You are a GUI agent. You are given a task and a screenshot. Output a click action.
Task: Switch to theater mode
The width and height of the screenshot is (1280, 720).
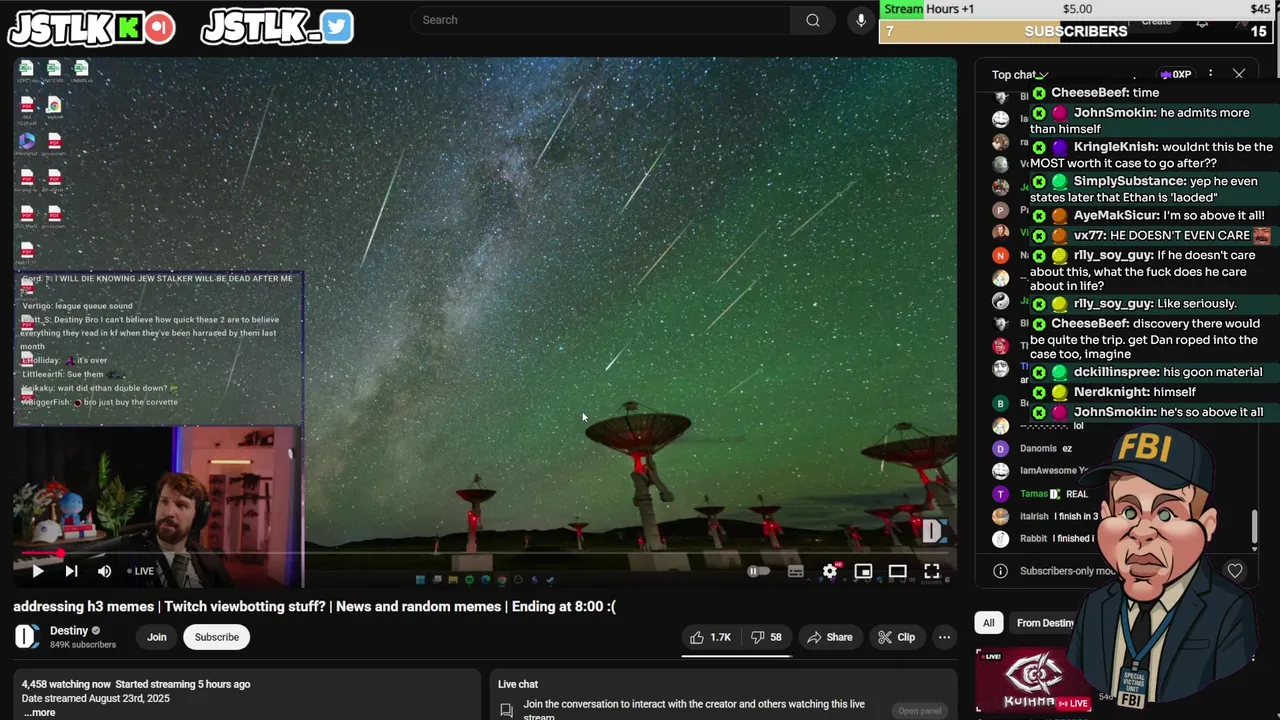pos(897,571)
